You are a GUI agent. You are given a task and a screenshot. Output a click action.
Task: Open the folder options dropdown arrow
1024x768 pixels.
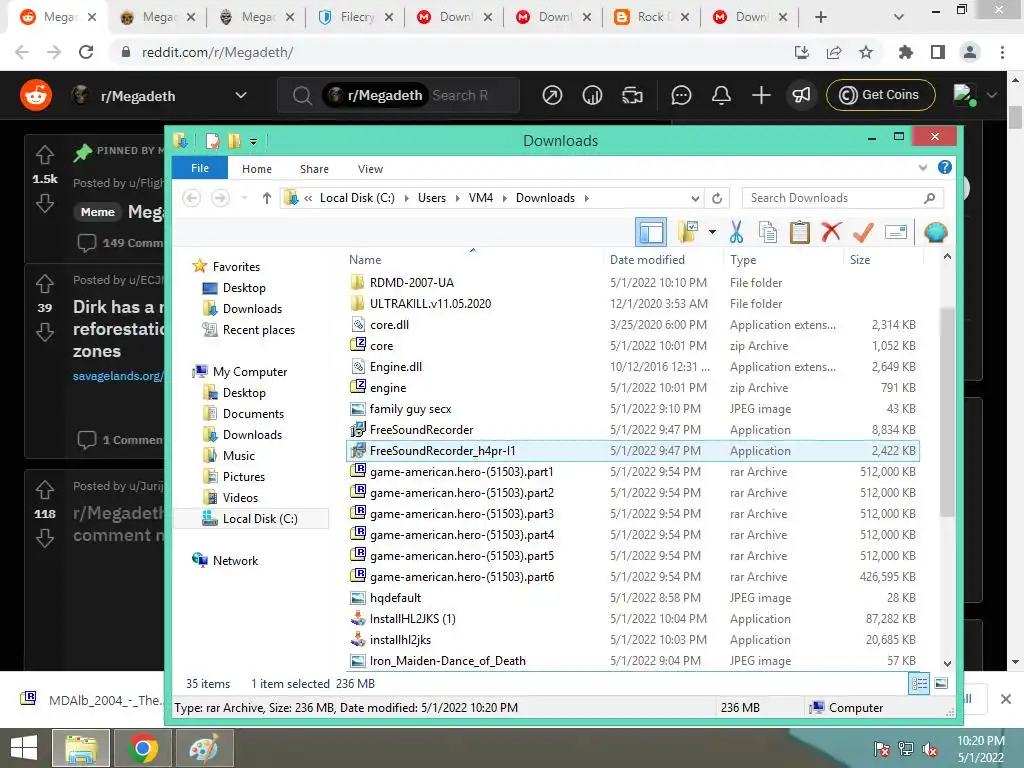[x=712, y=232]
